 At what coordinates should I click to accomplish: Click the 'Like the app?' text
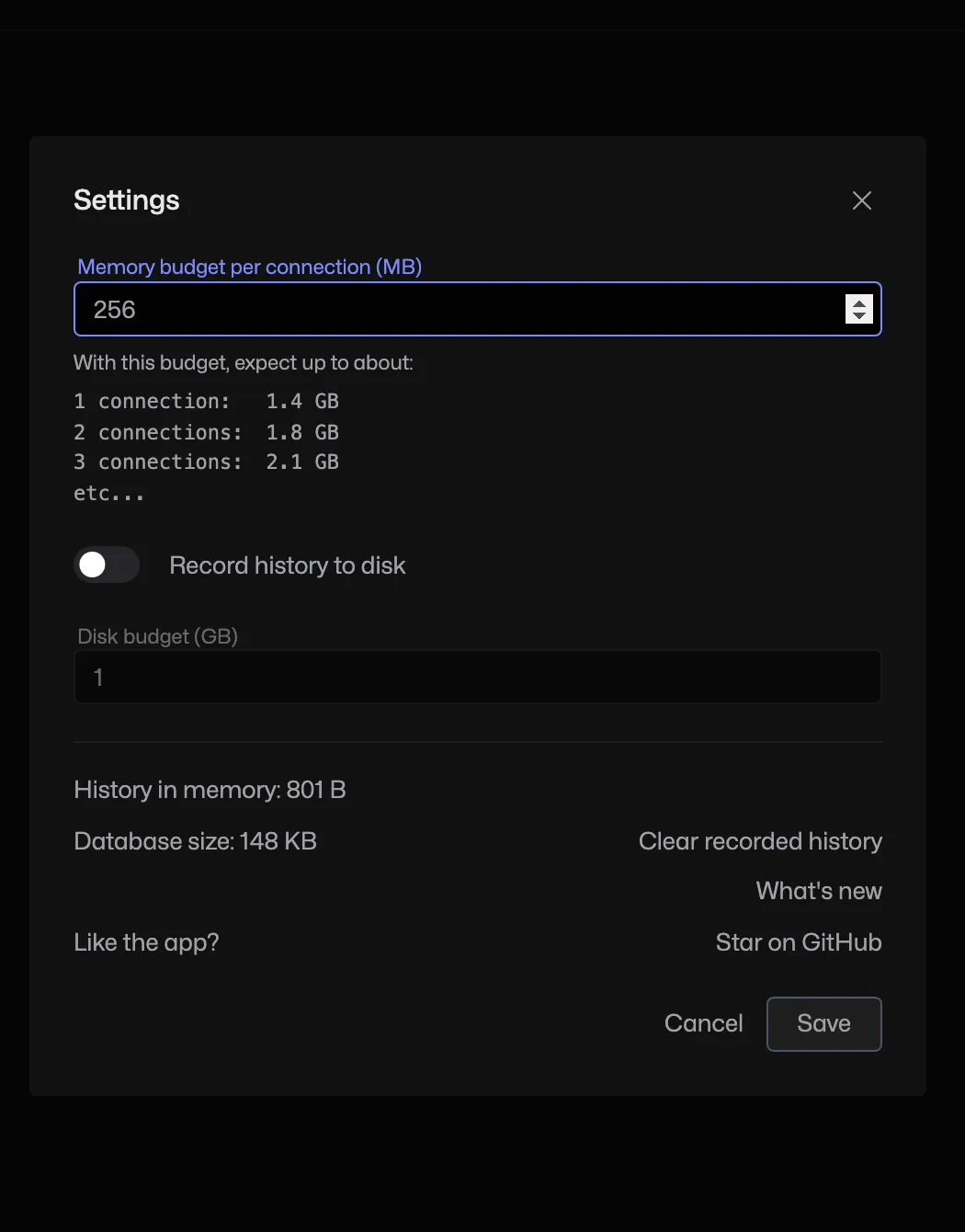click(146, 942)
